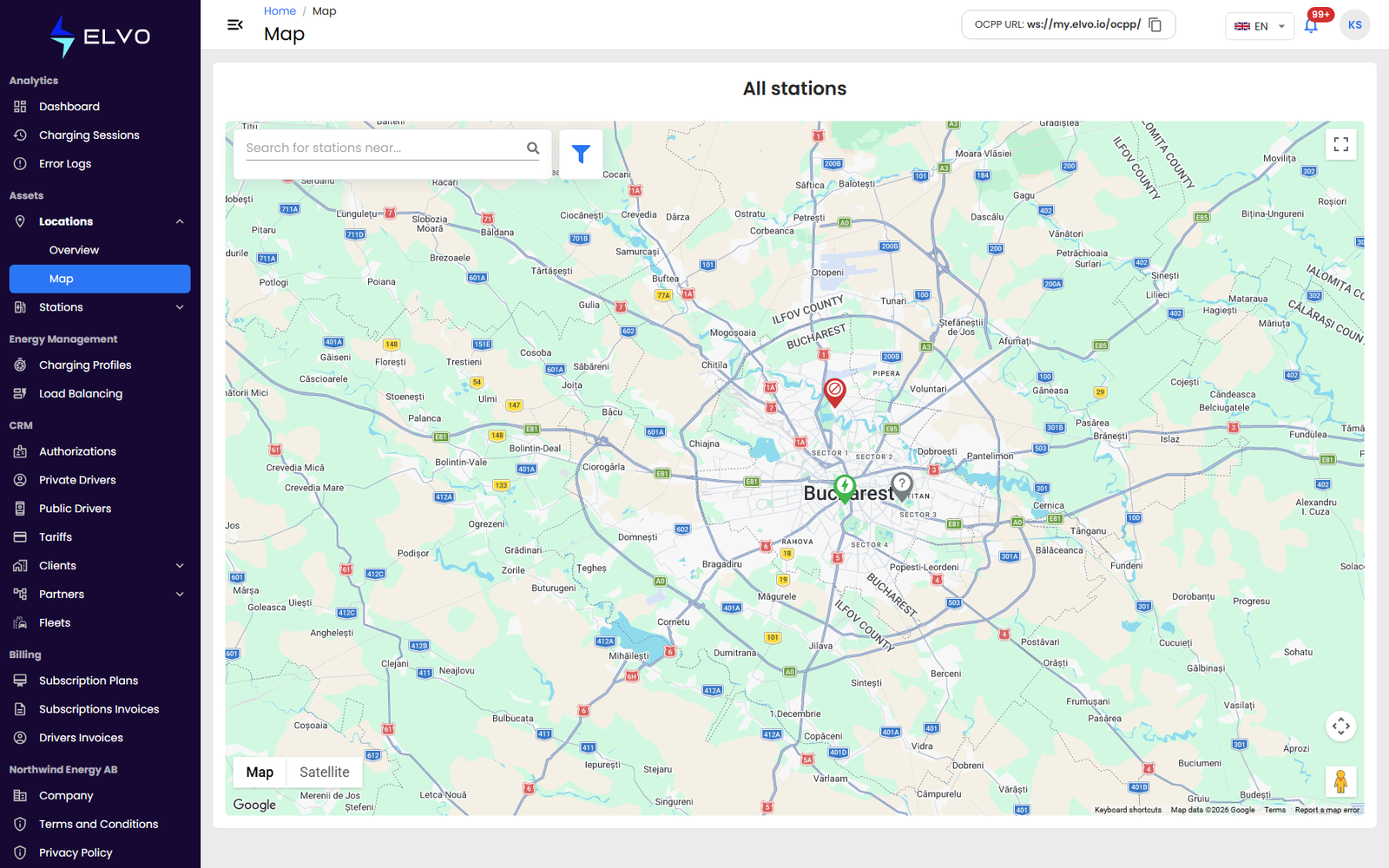This screenshot has height=868, width=1389.
Task: Click the Load Balancing icon
Action: pyautogui.click(x=20, y=394)
